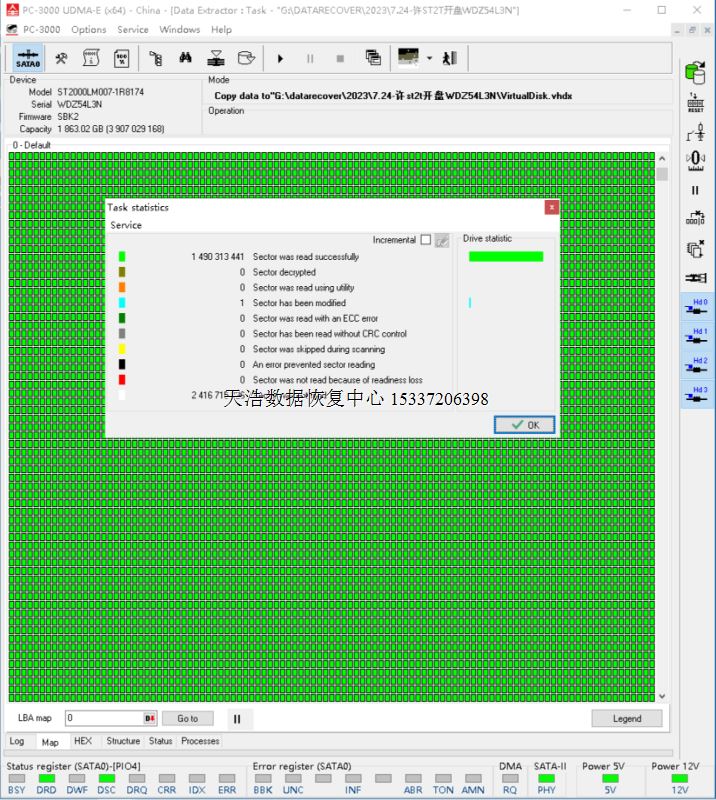The height and width of the screenshot is (800, 716).
Task: Click the SATA0 port selector icon
Action: (x=27, y=58)
